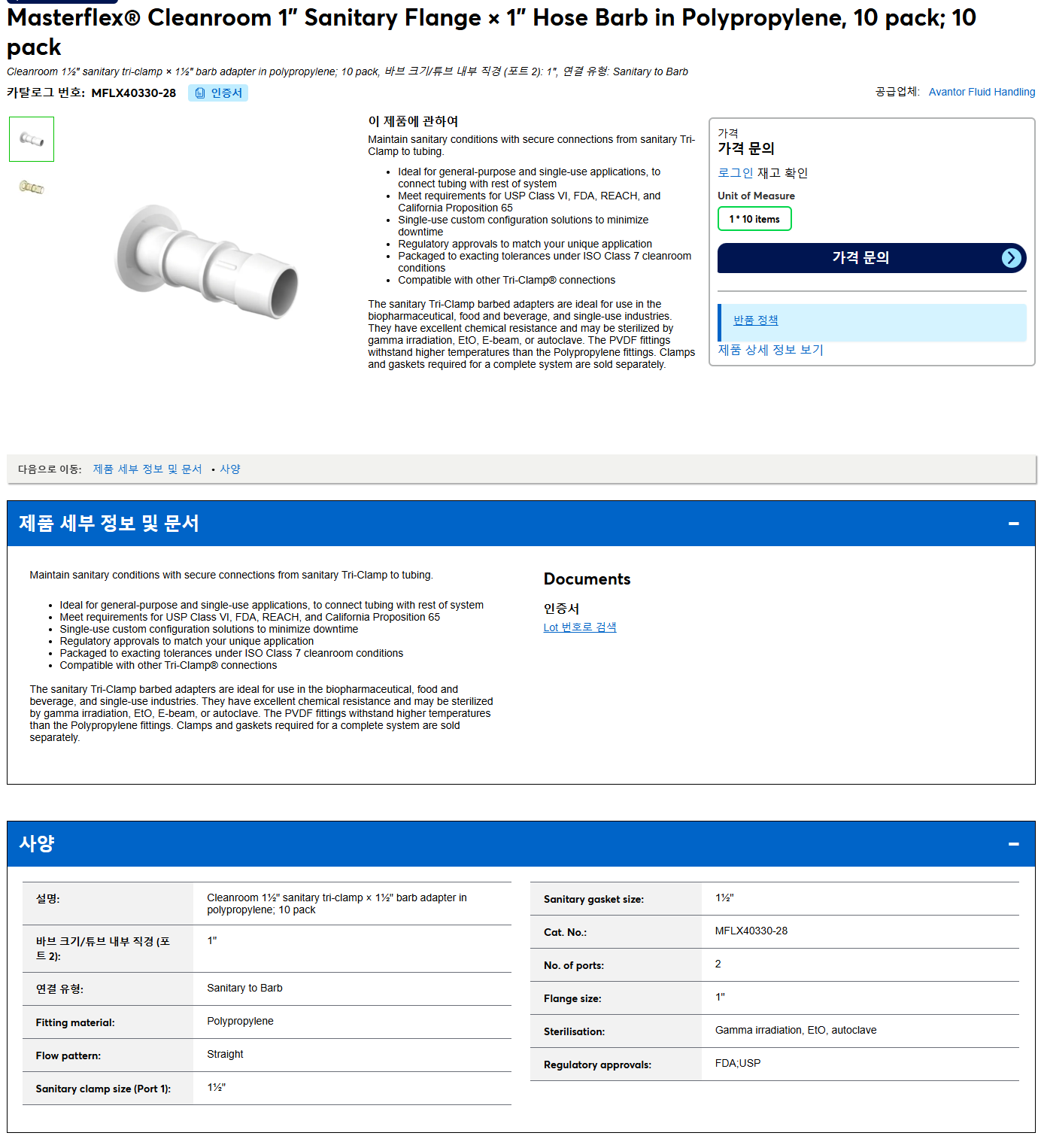This screenshot has height=1148, width=1041.
Task: Click the Sterilisation label
Action: pyautogui.click(x=574, y=1032)
